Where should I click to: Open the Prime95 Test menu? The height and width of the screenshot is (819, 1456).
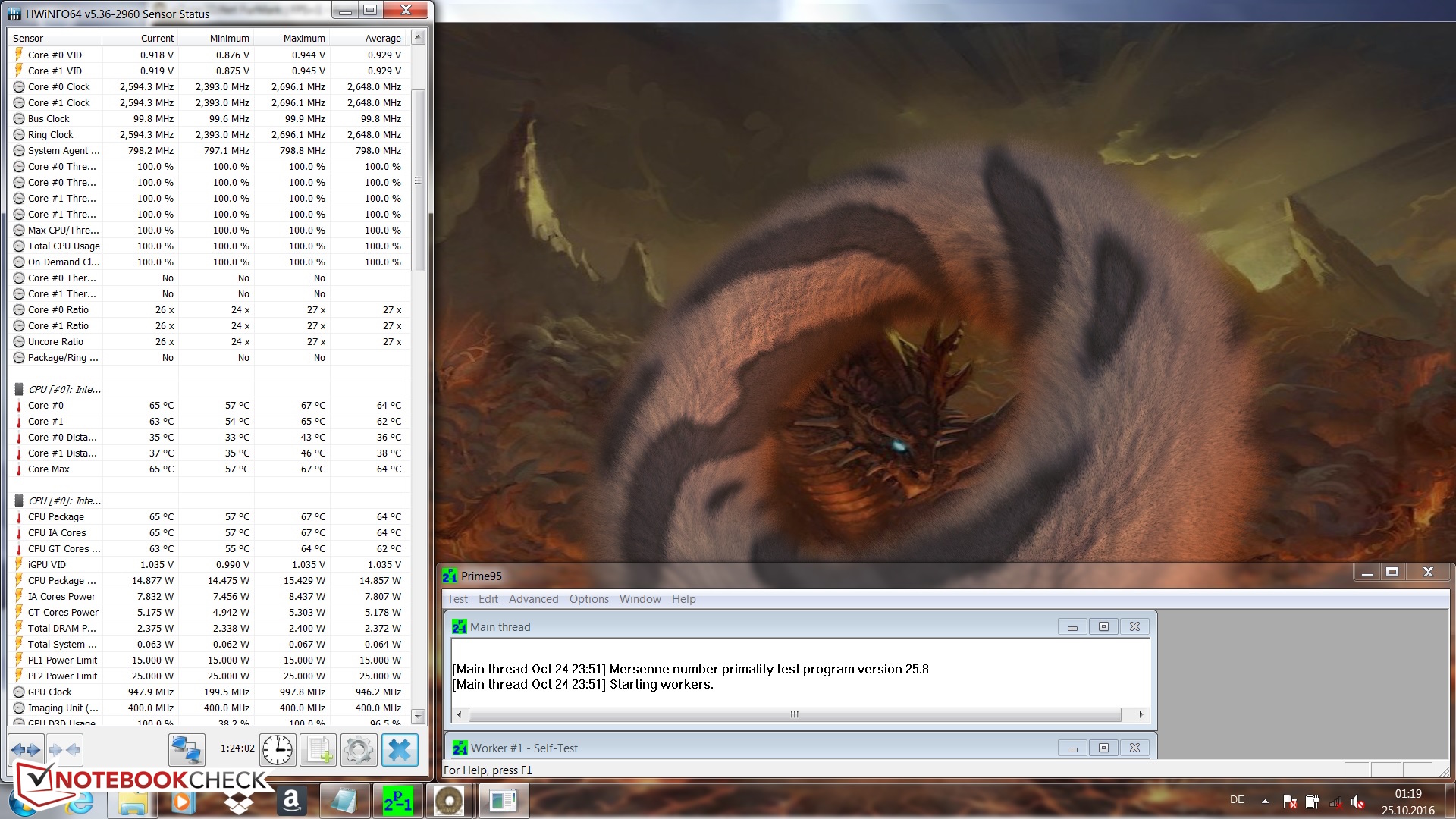coord(457,599)
